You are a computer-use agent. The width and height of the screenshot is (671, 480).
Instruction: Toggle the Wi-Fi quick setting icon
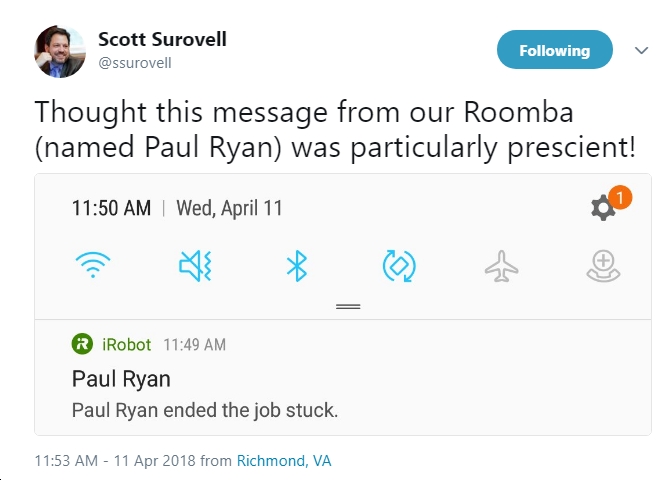[93, 265]
